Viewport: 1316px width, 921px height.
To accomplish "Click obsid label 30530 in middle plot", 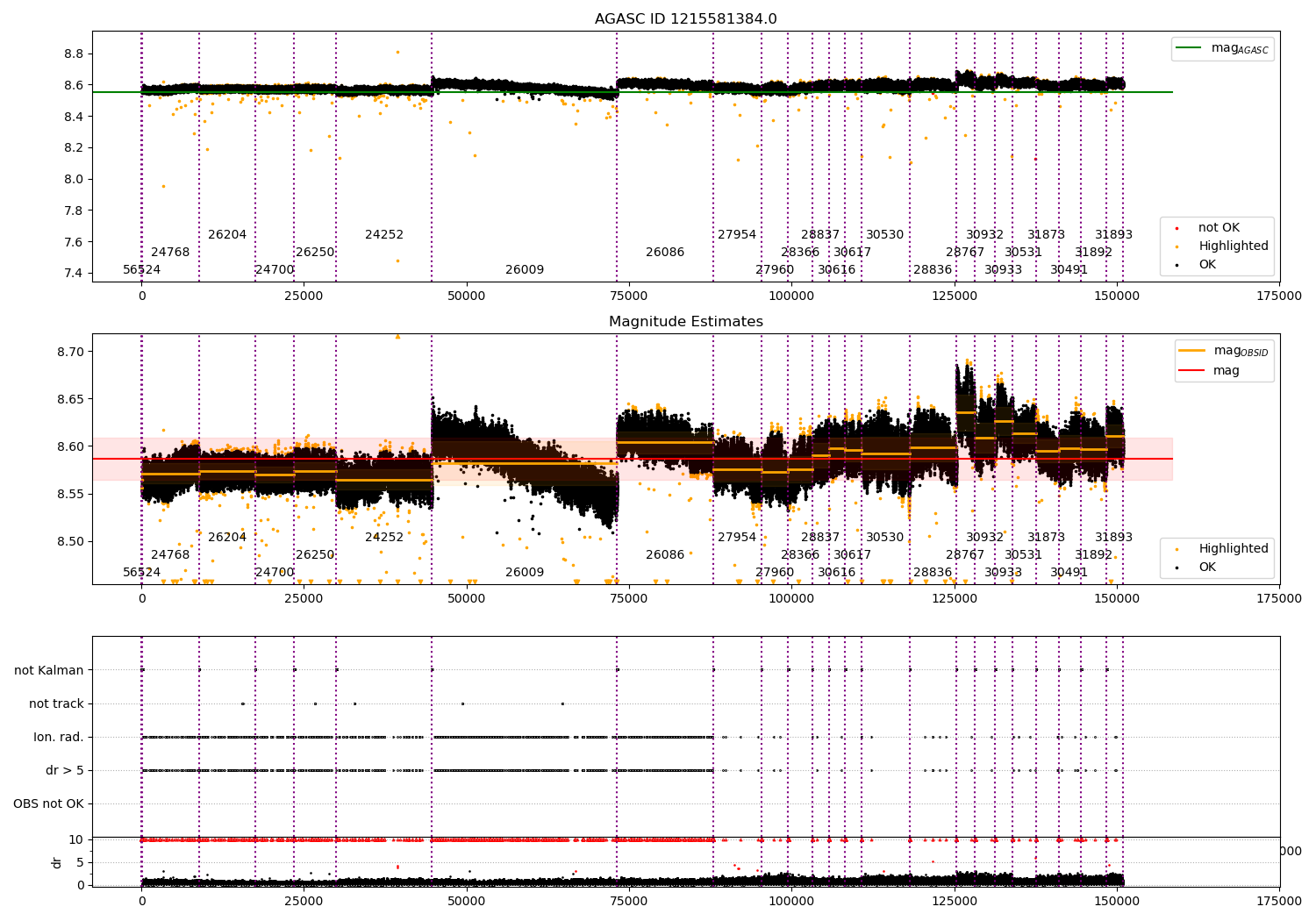I will 884,537.
